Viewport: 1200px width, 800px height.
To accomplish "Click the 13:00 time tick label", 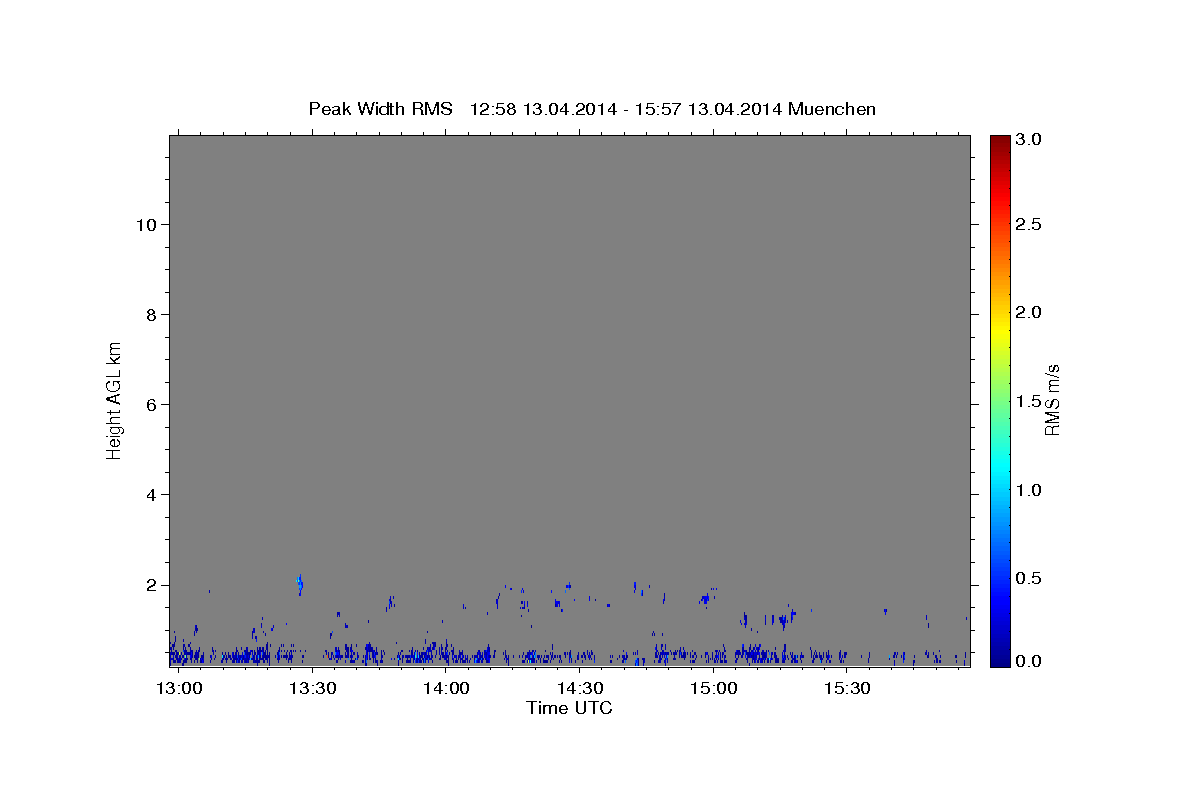I will click(179, 689).
